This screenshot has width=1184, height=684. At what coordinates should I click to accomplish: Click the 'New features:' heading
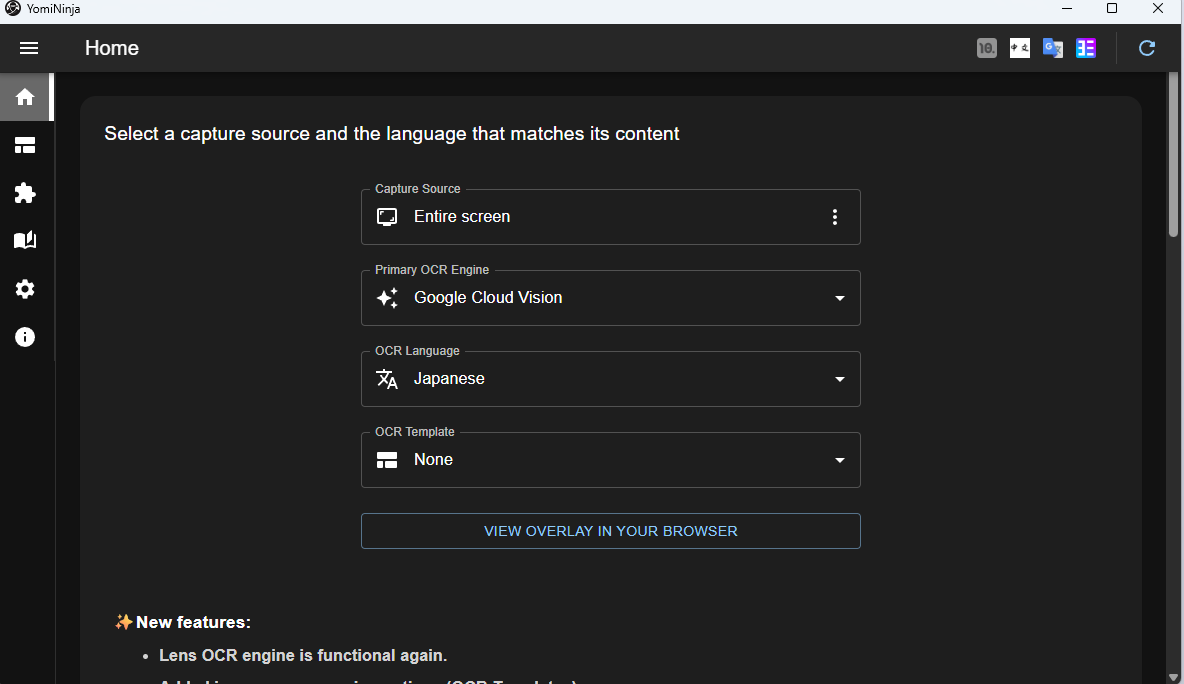193,622
